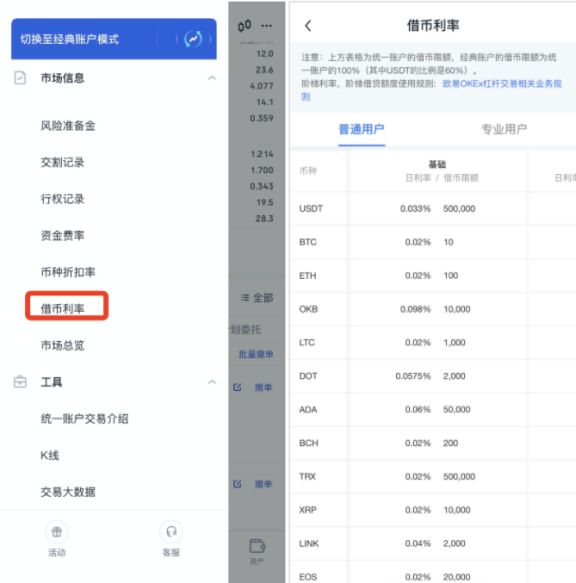Click the first 撤单 edit icon
Screen dimensions: 576x583
coord(237,387)
